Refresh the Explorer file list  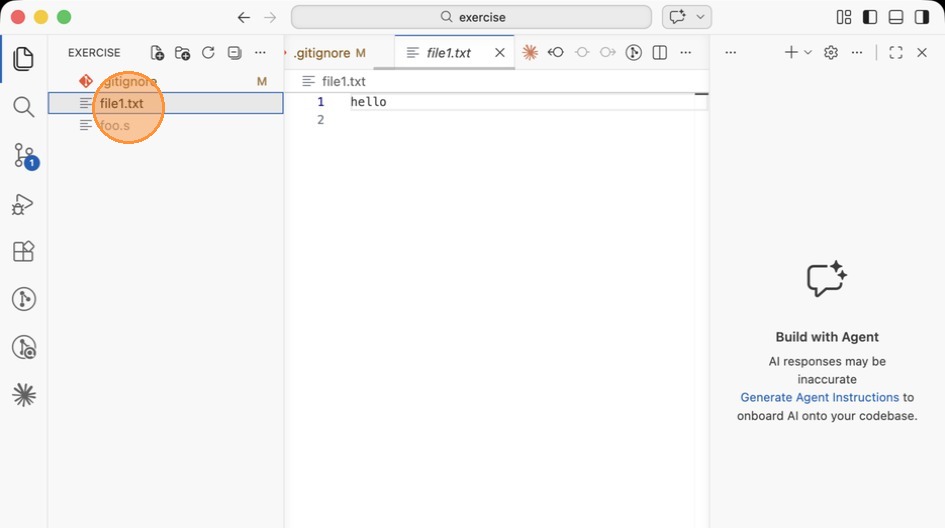point(208,53)
